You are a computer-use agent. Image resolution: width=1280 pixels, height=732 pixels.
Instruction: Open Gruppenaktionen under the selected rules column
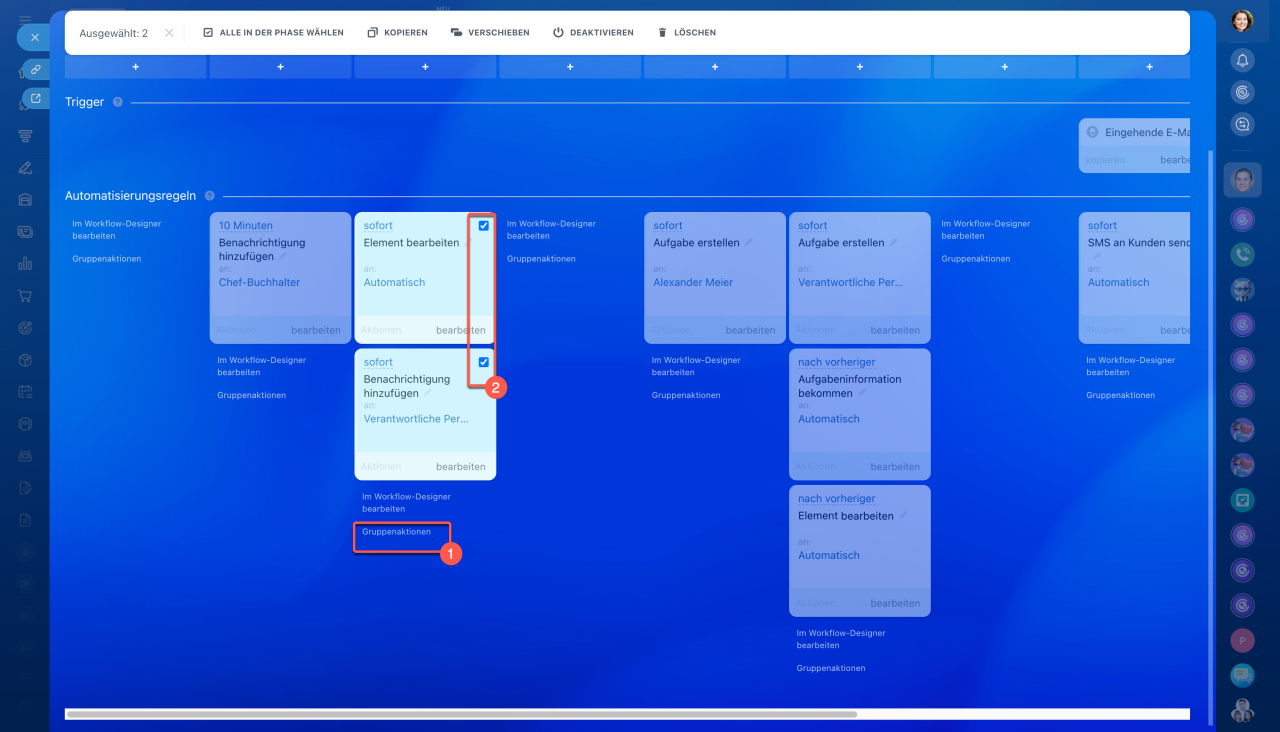pyautogui.click(x=396, y=532)
